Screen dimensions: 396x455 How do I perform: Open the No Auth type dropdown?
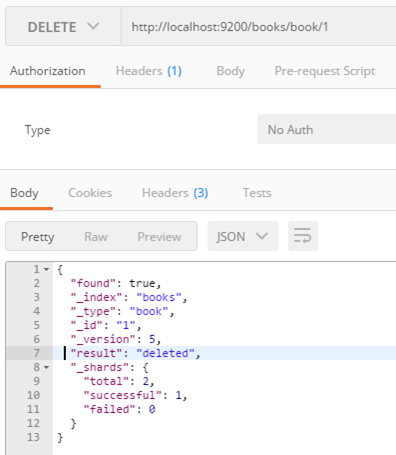pos(327,129)
